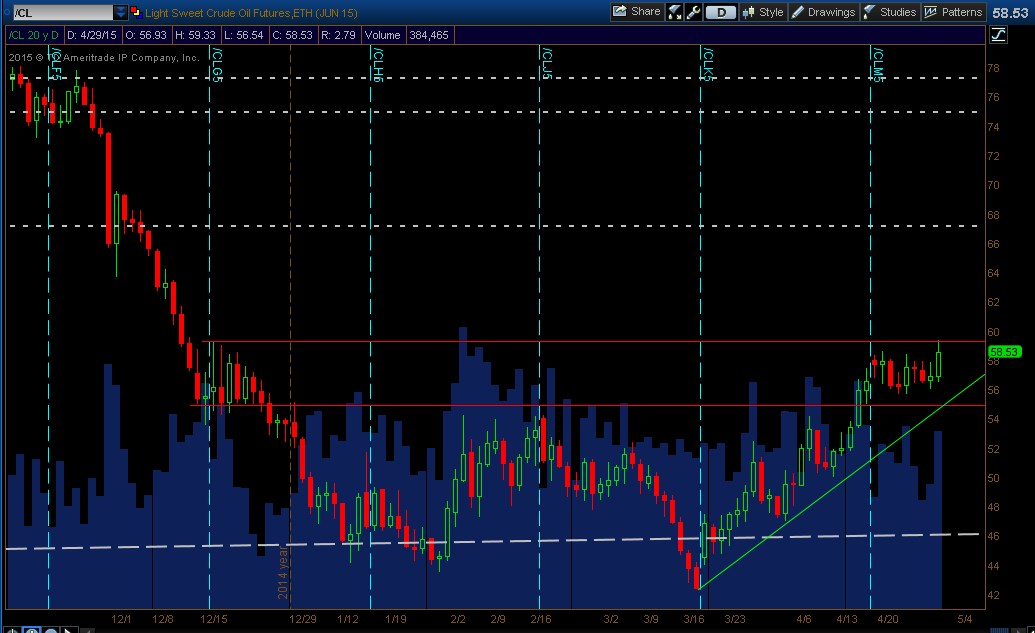Click the green 58.53 price bubble on axis

click(1004, 352)
